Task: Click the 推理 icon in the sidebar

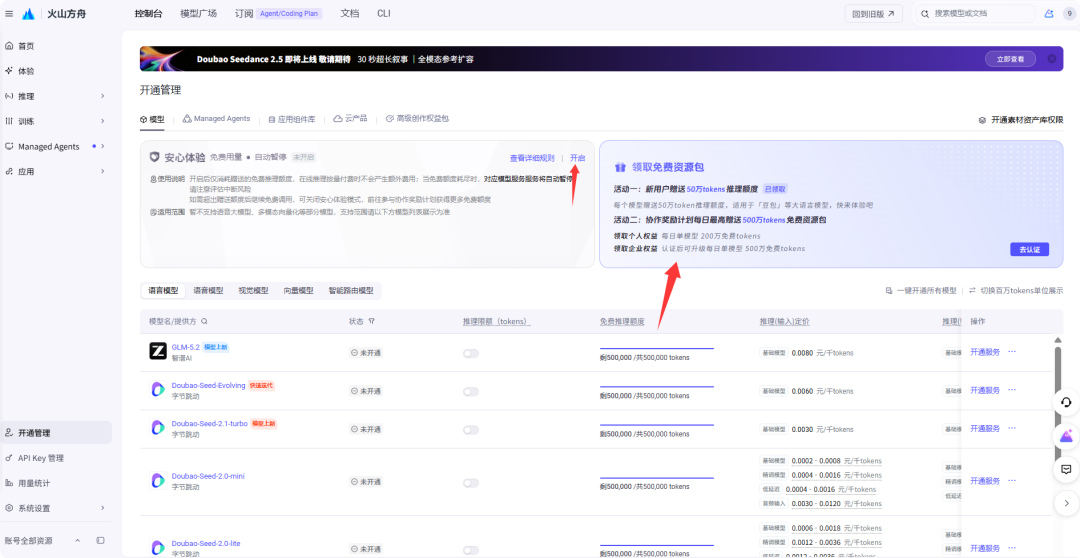Action: 9,96
